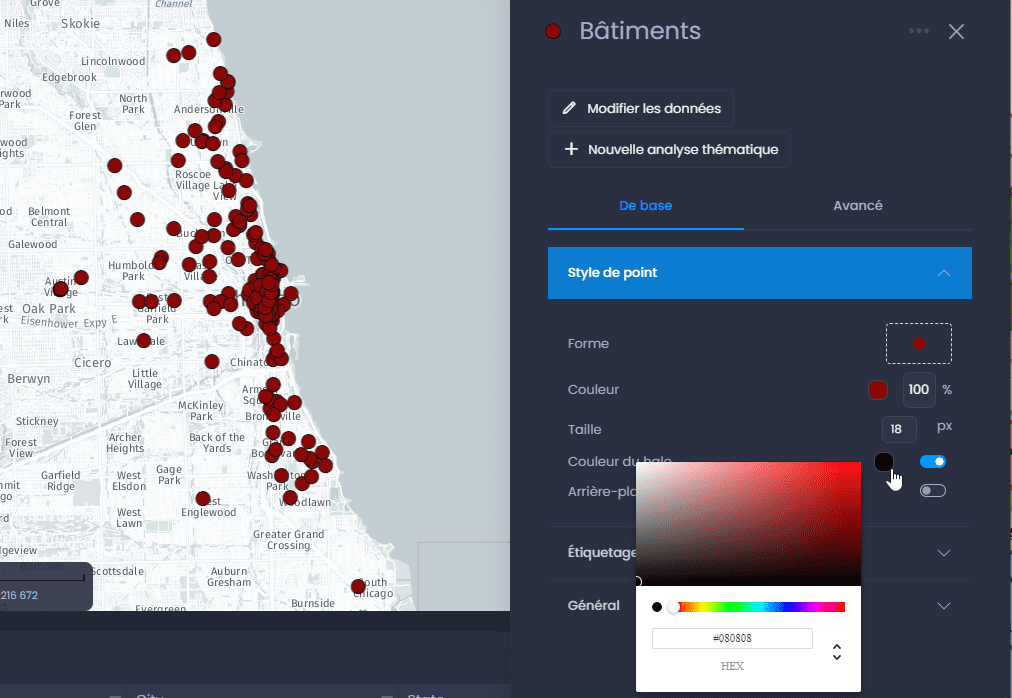Switch to the Avancé tab

tap(858, 205)
